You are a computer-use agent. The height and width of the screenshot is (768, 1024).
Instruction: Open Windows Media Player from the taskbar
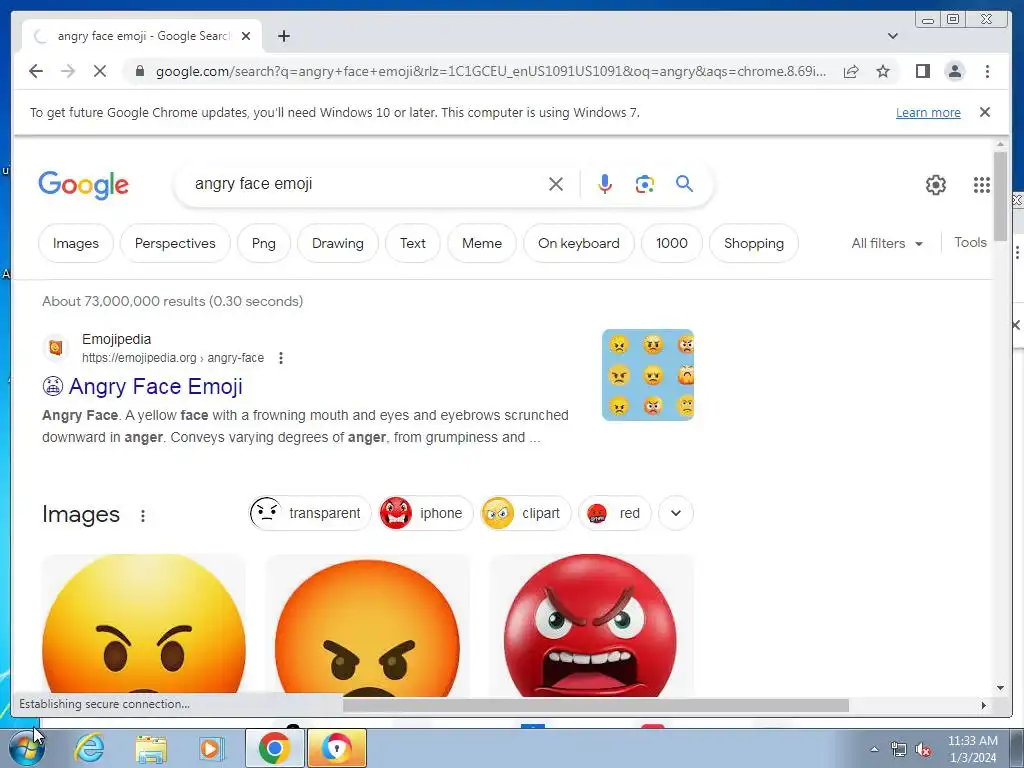click(x=211, y=748)
